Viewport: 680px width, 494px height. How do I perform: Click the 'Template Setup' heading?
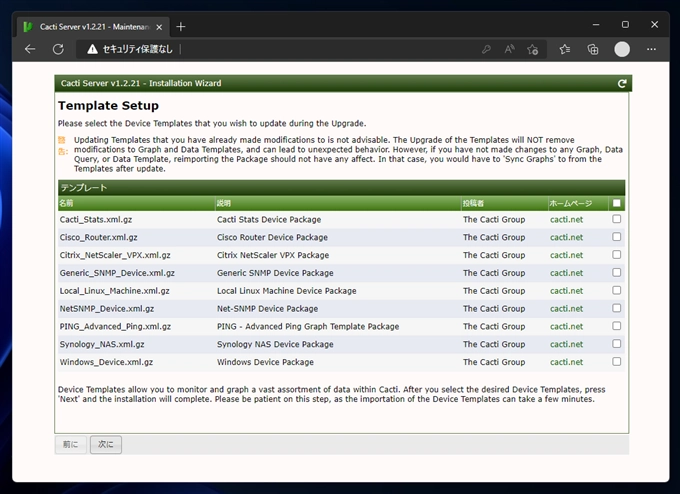108,105
